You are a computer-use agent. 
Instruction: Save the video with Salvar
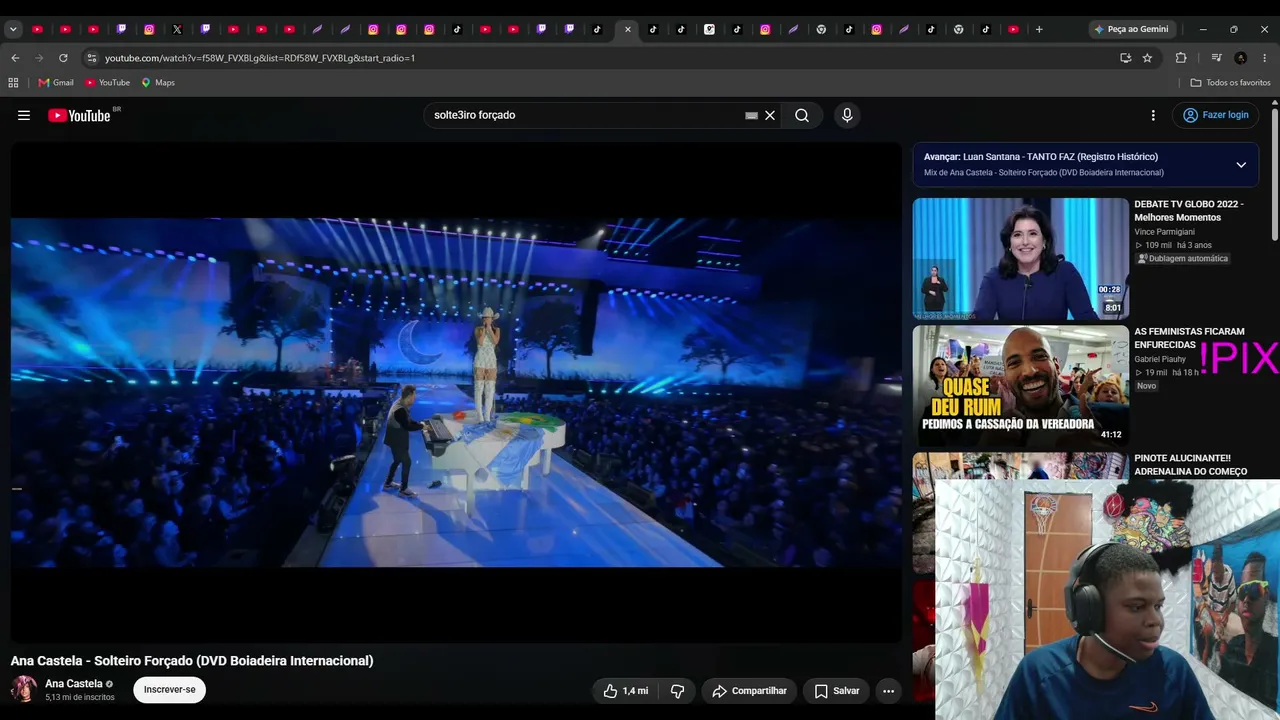(836, 691)
